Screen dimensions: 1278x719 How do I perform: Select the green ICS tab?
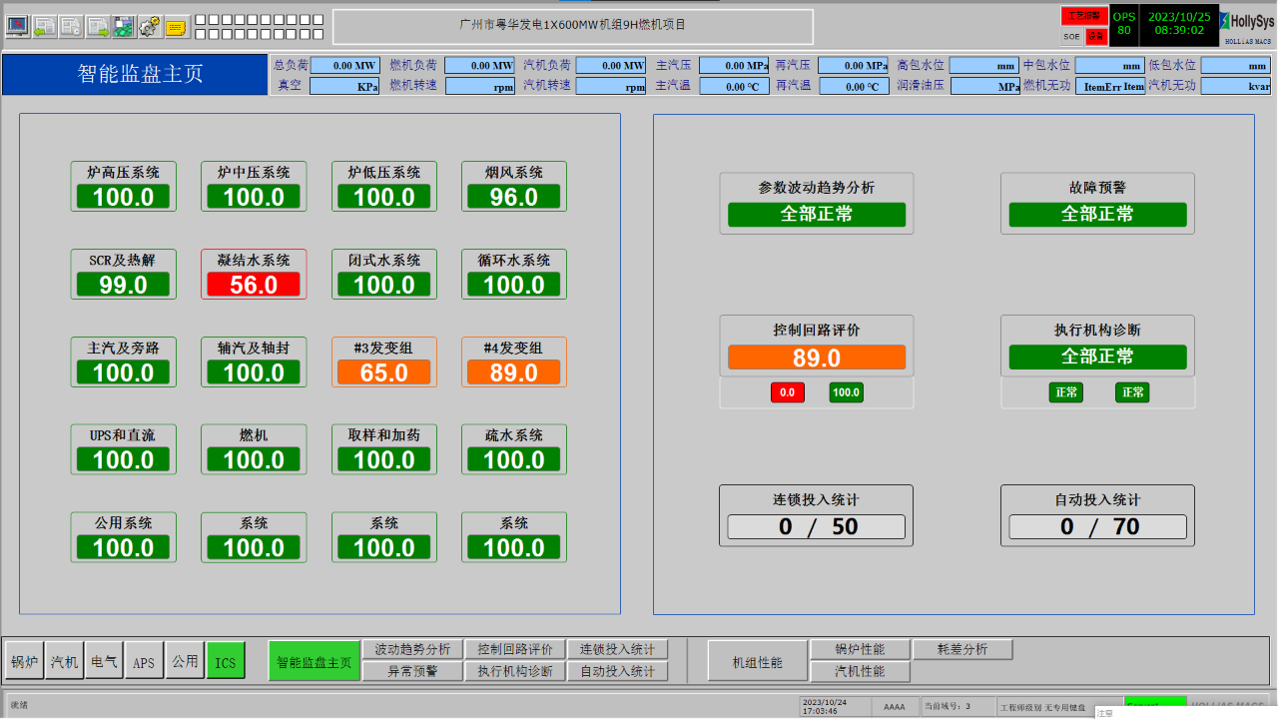(x=225, y=659)
